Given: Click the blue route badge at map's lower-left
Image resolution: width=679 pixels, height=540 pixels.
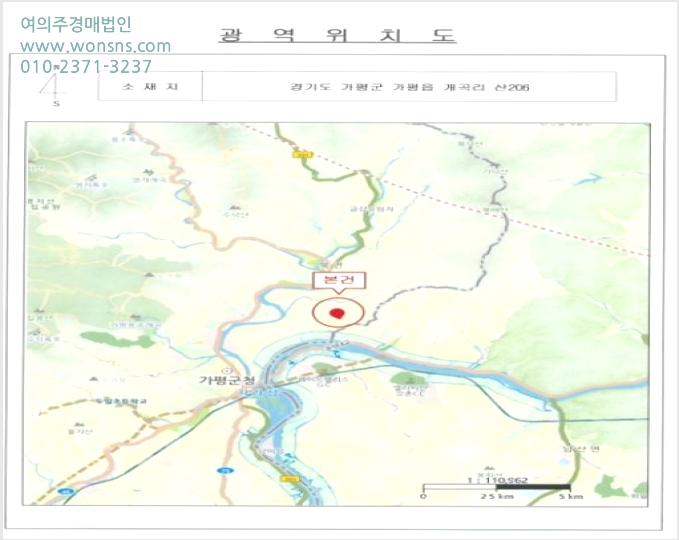Looking at the screenshot, I should 65,491.
